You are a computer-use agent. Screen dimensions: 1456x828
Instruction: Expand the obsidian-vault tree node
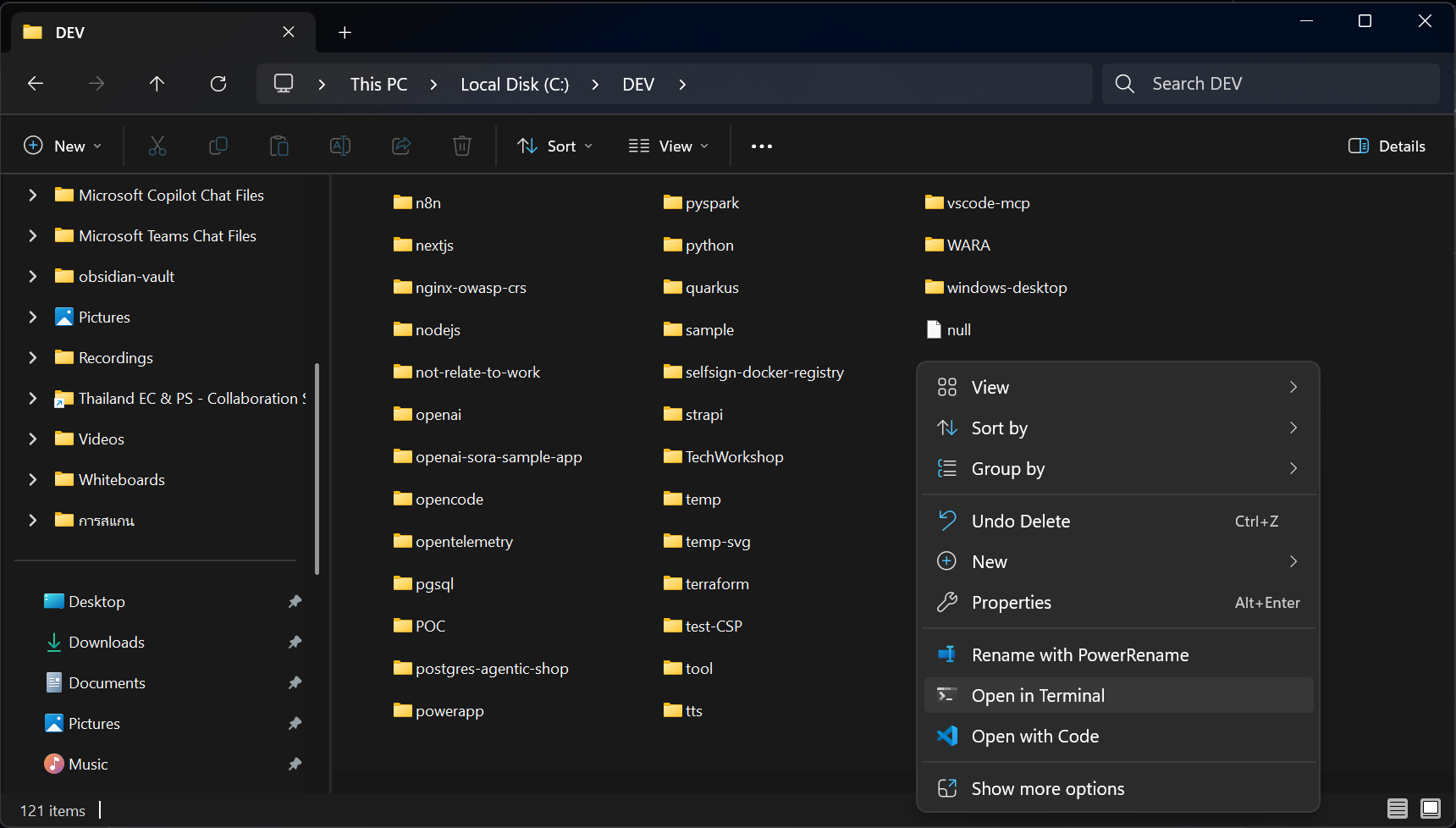[x=33, y=276]
